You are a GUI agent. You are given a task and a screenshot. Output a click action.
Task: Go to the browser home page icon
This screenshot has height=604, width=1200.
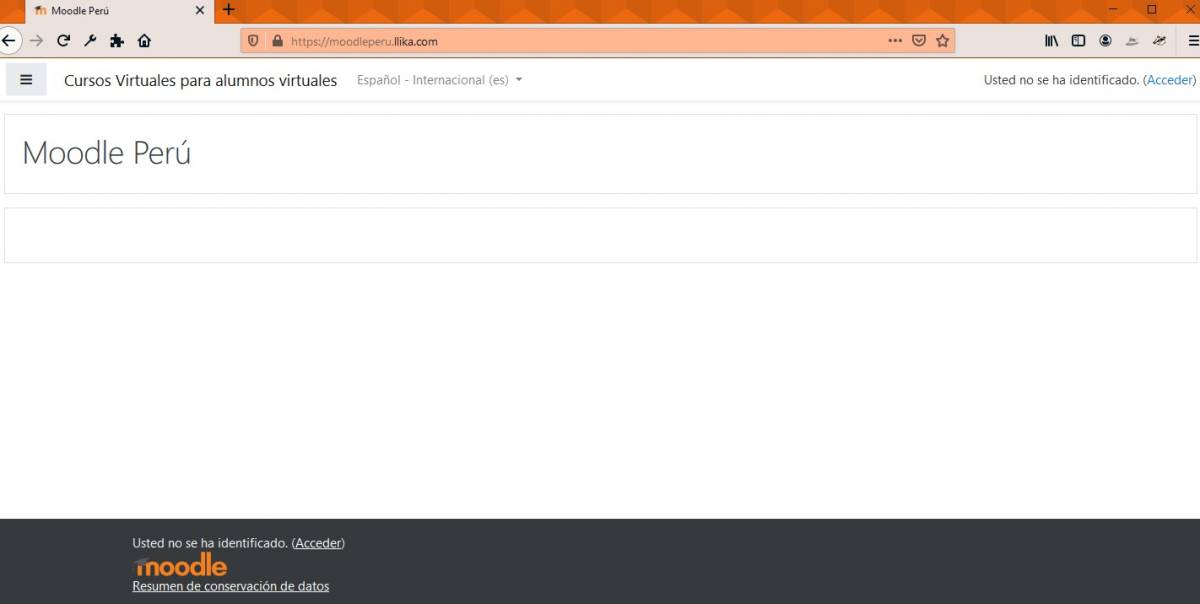(144, 41)
